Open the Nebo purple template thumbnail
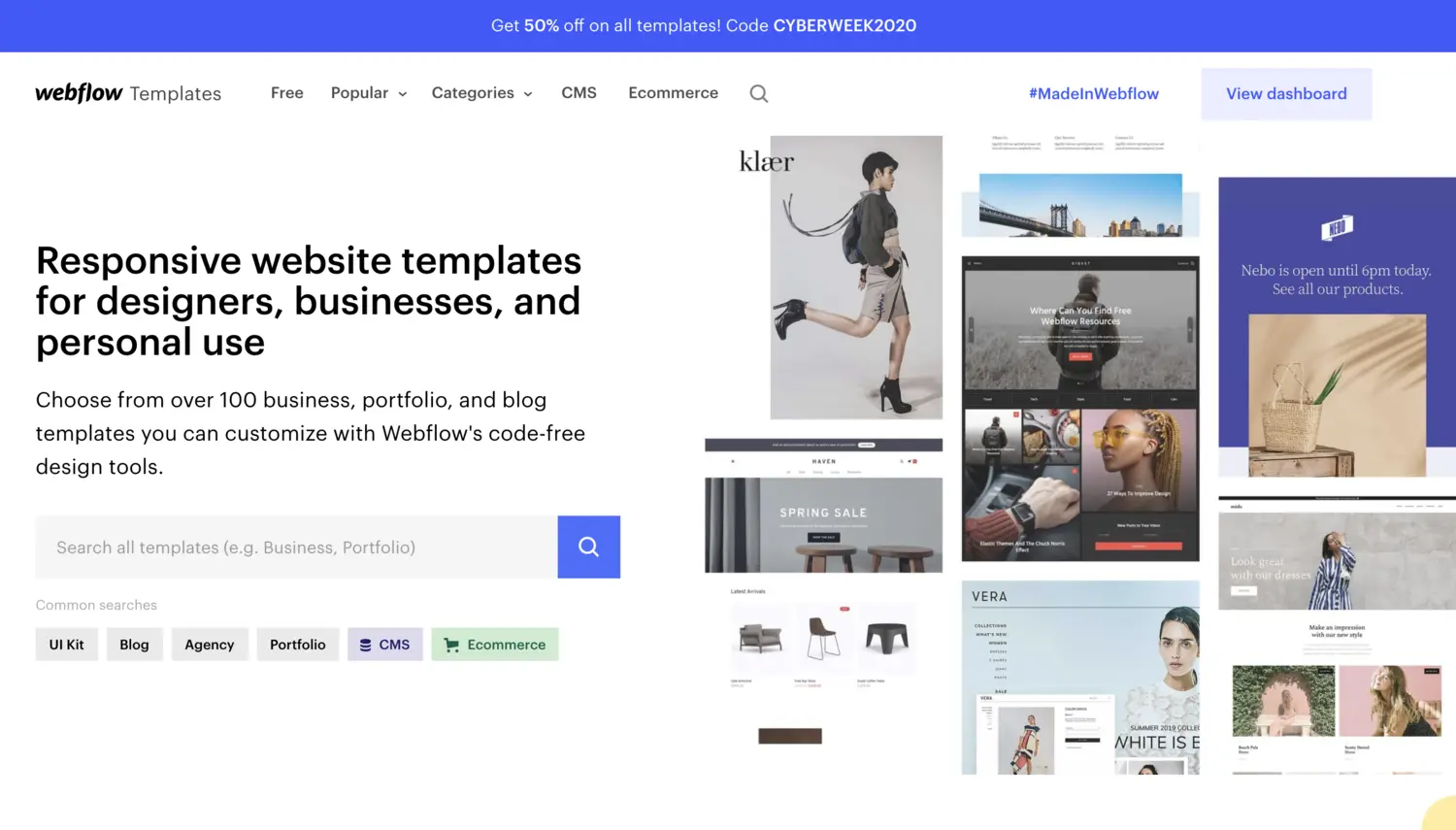Image resolution: width=1456 pixels, height=830 pixels. pyautogui.click(x=1338, y=326)
